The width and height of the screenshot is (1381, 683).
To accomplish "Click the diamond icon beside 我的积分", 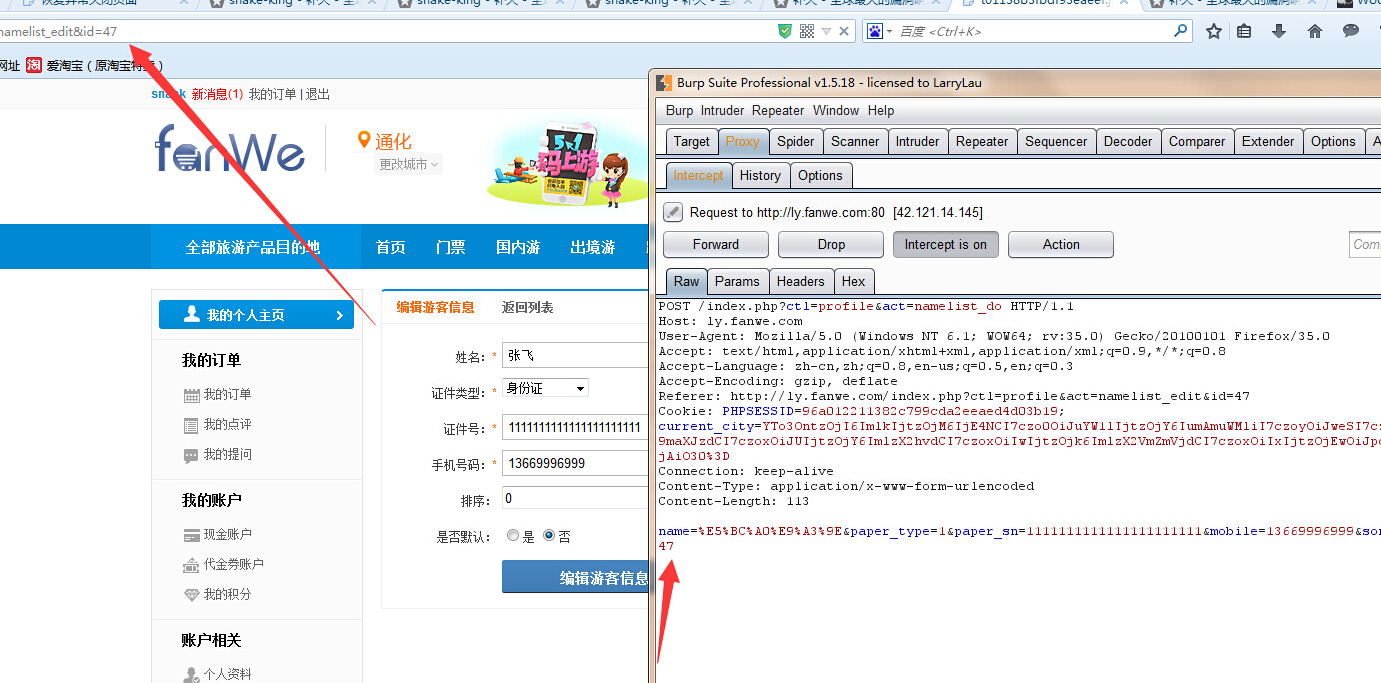I will point(191,595).
